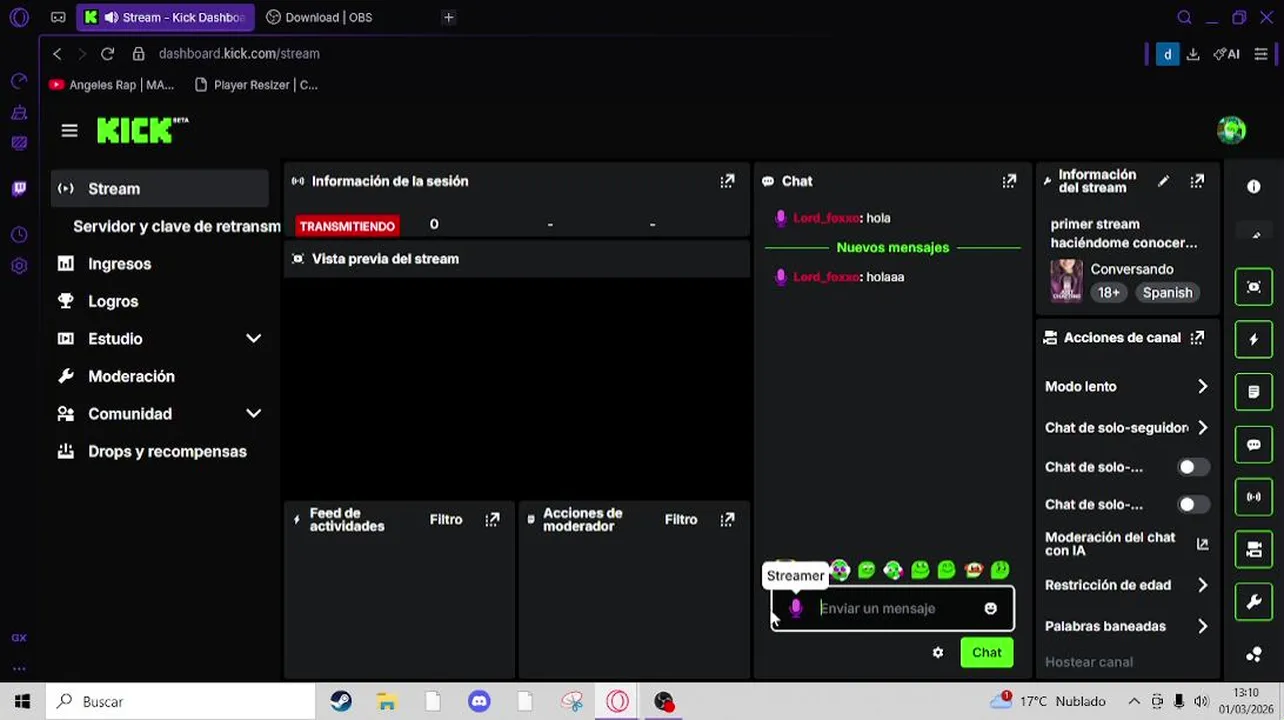Toggle the lightning activity feed widget
Screen dimensions: 1284x720
pyautogui.click(x=1254, y=340)
